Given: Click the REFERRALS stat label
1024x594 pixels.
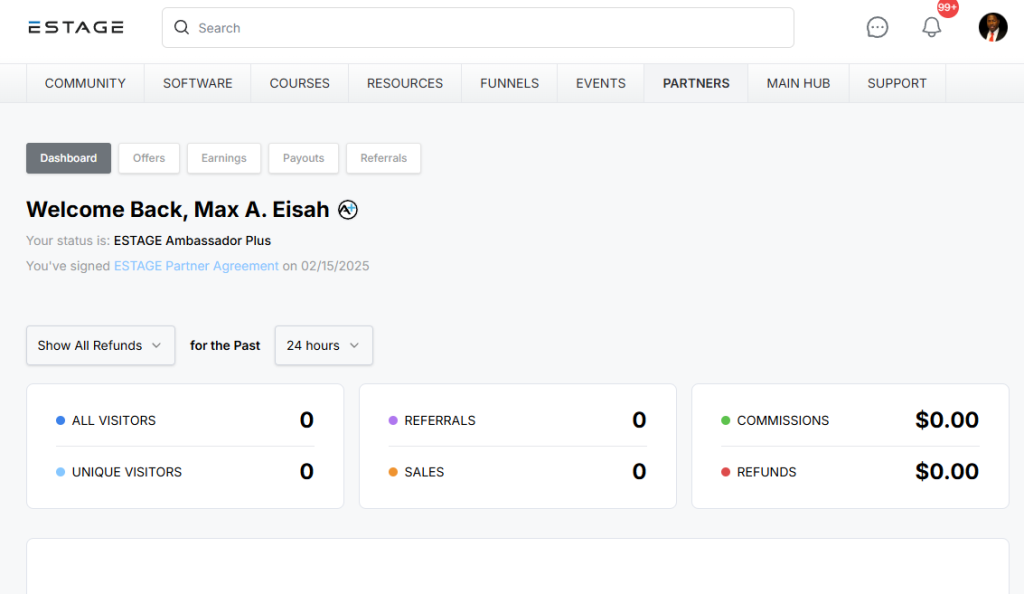Looking at the screenshot, I should click(440, 420).
